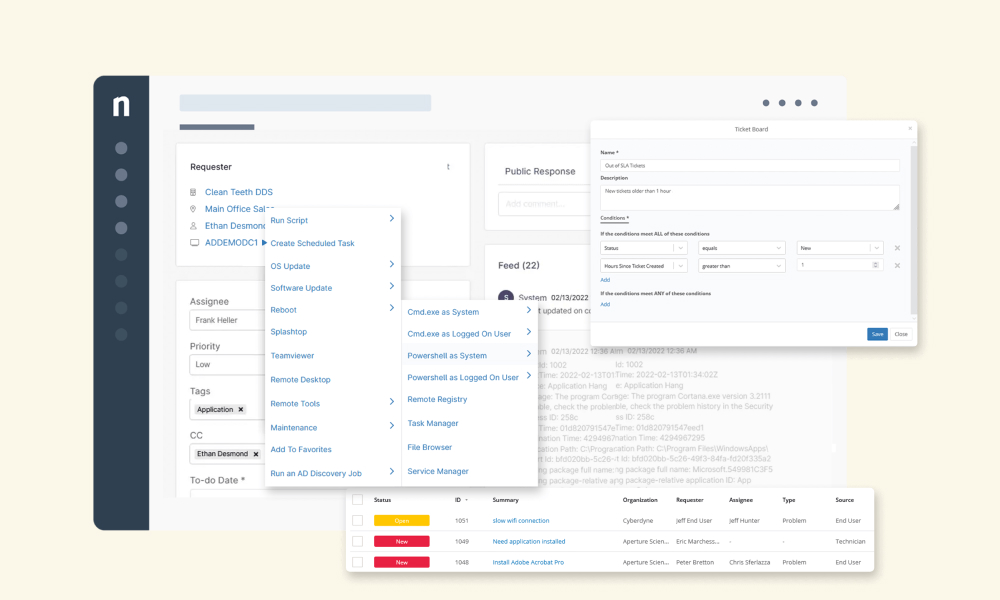This screenshot has width=1000, height=600.
Task: Click the Assignee field showing Frank Heller
Action: pos(227,320)
